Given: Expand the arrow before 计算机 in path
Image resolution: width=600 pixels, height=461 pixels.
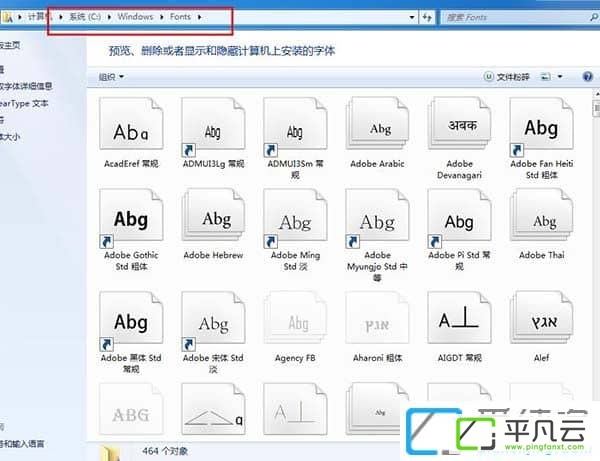Looking at the screenshot, I should (20, 17).
